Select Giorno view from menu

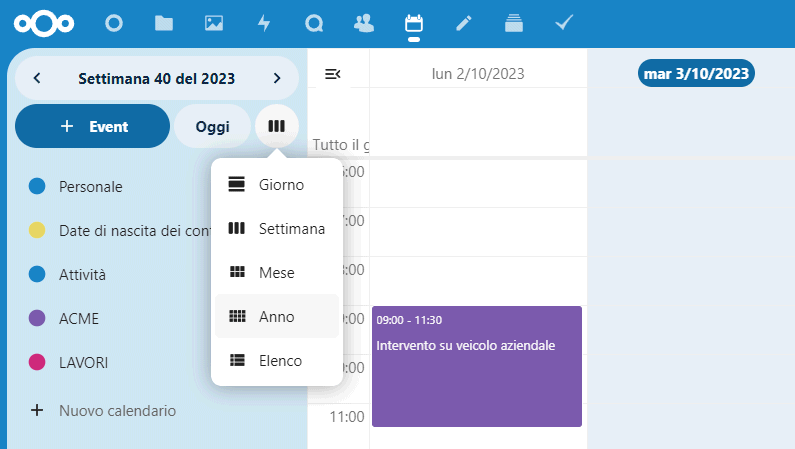(277, 184)
